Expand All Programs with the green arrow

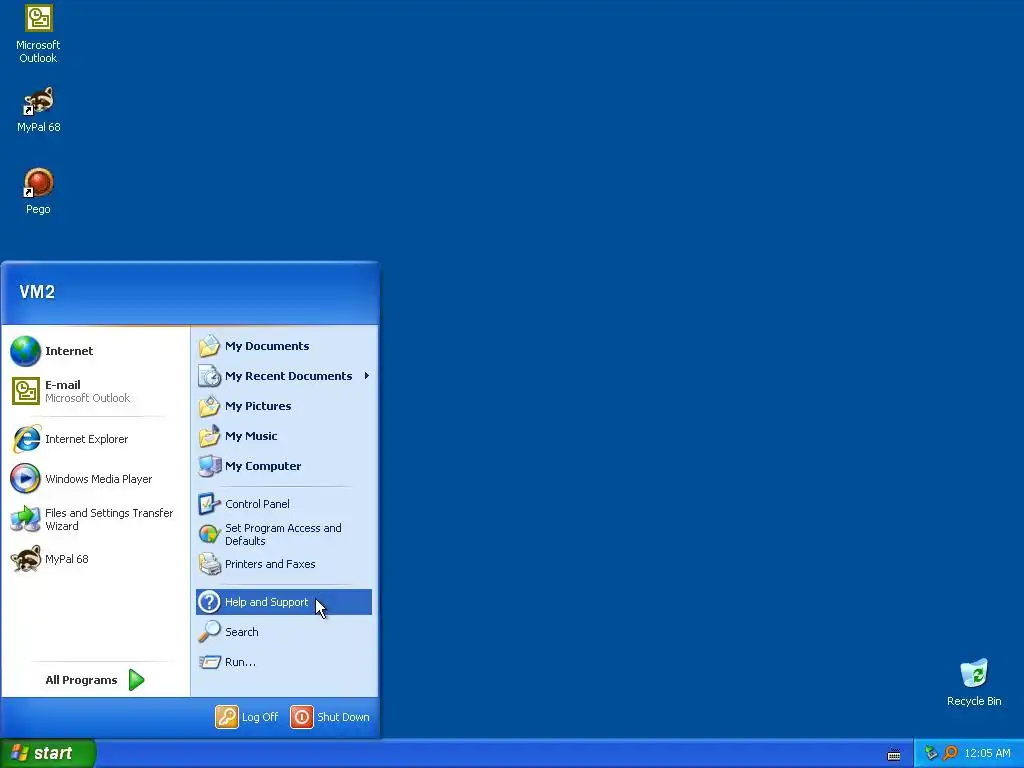click(136, 680)
